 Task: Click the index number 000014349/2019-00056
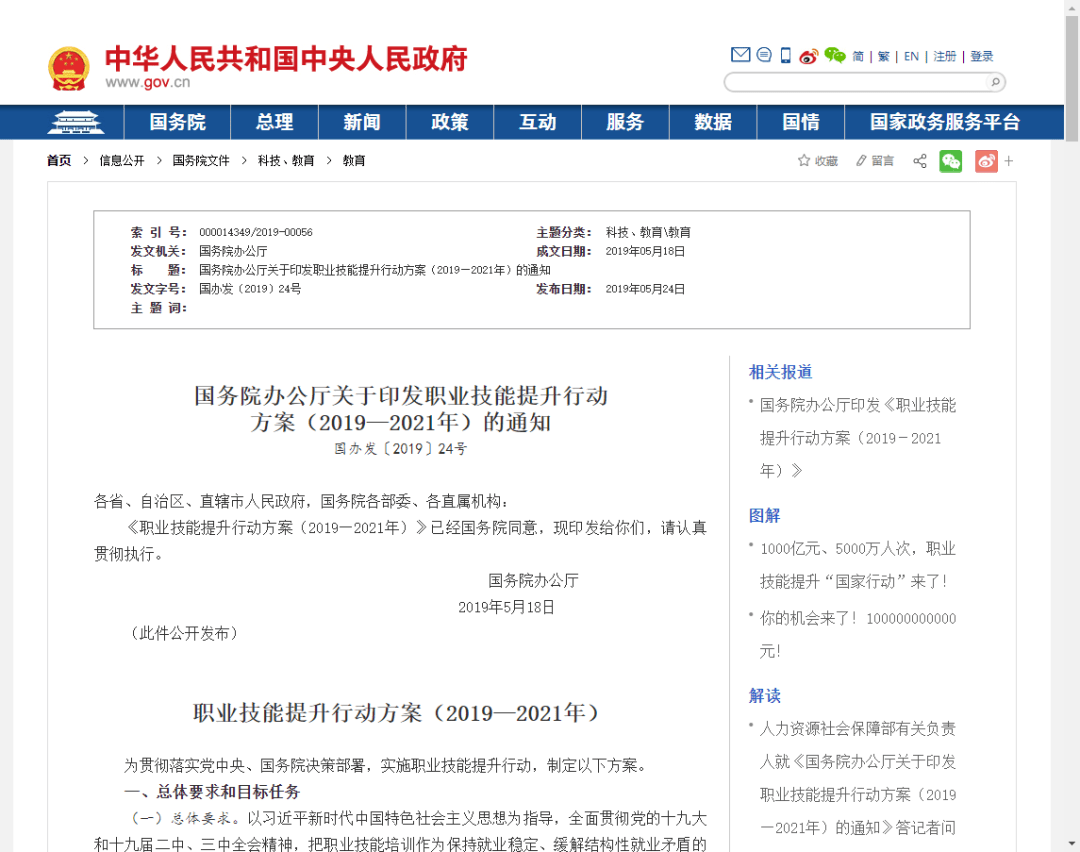click(256, 232)
